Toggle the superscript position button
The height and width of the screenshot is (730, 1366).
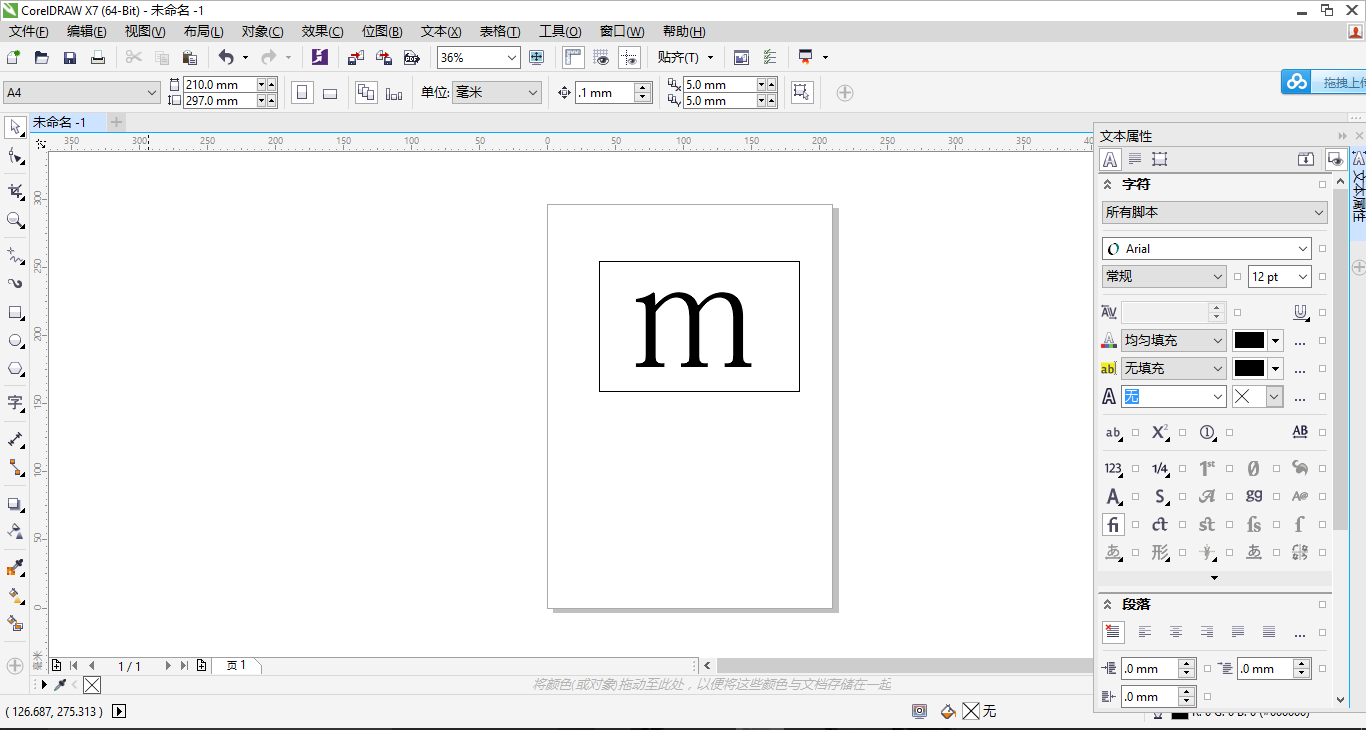click(1160, 433)
